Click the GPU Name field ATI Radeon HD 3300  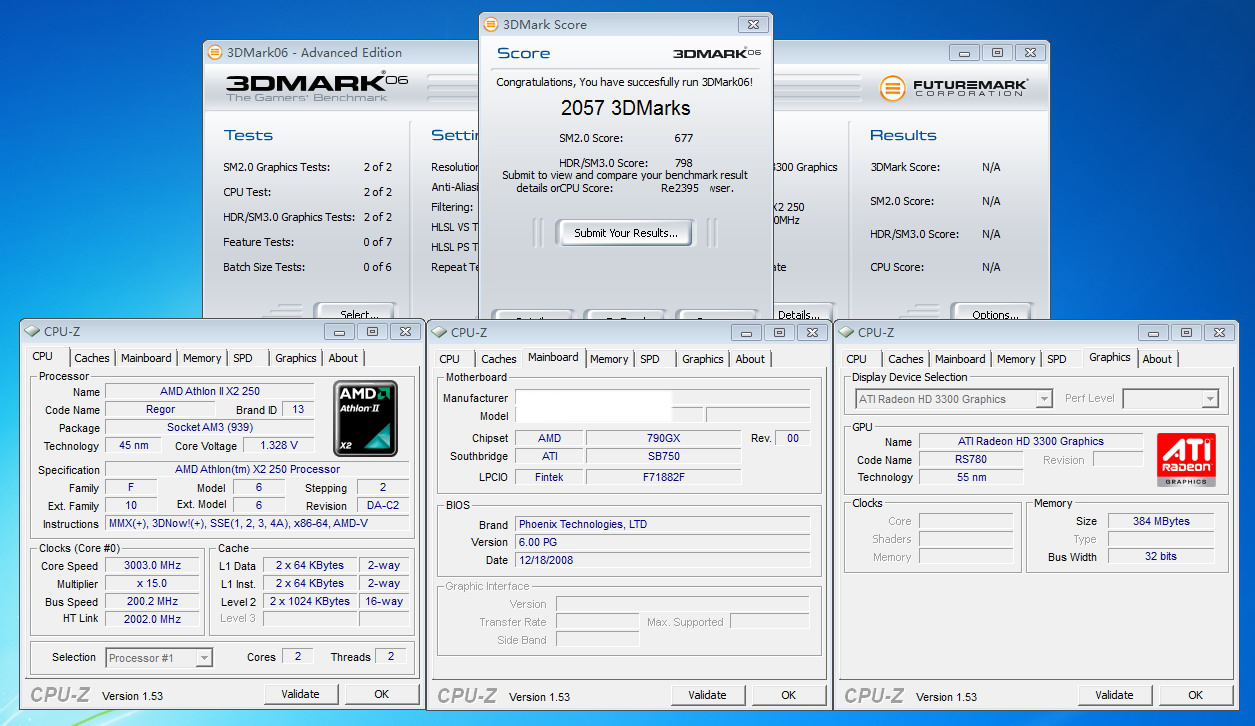pyautogui.click(x=1031, y=441)
